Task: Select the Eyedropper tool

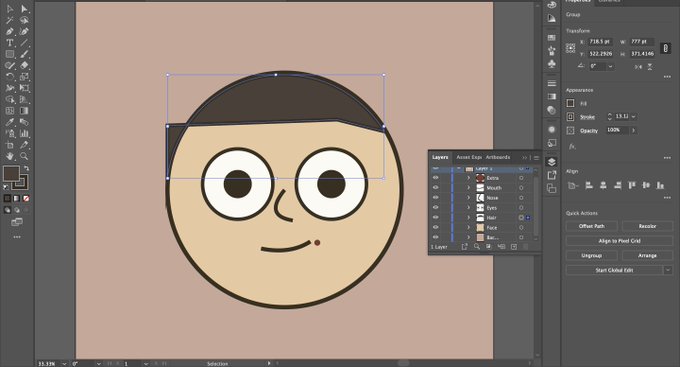Action: pos(10,122)
